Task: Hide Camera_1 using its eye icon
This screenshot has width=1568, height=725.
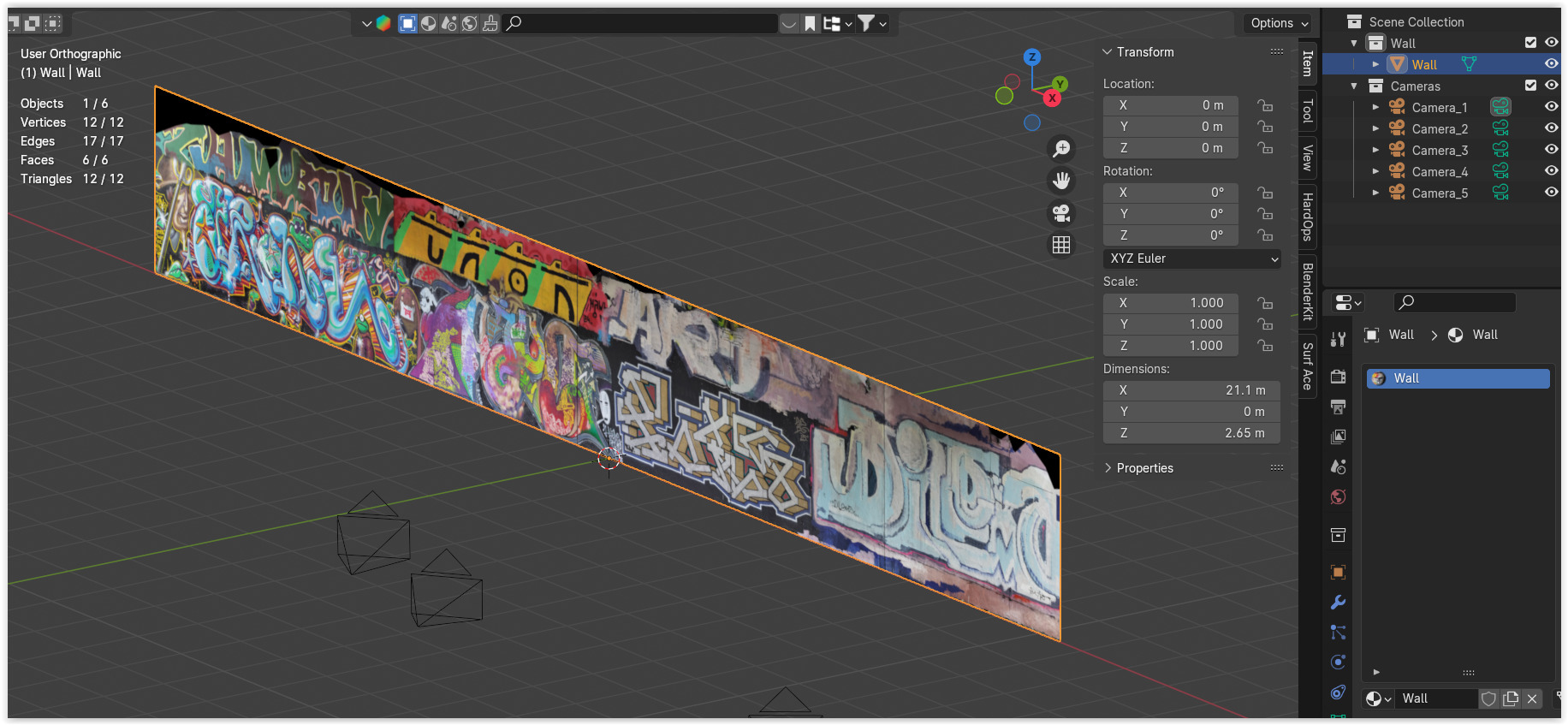Action: coord(1551,107)
